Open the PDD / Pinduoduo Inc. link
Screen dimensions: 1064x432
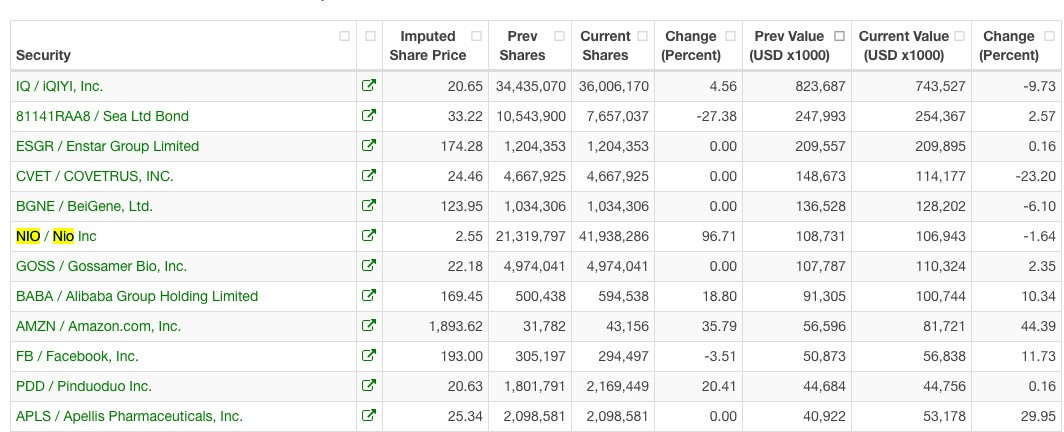click(x=83, y=386)
